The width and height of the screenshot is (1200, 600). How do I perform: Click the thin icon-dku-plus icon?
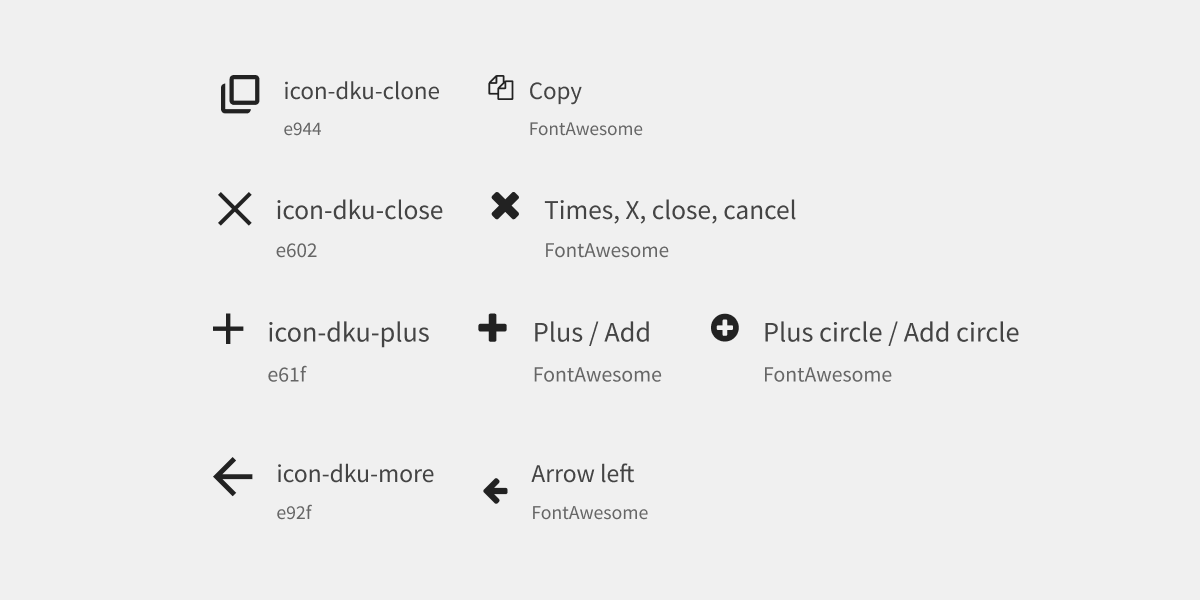pos(228,329)
